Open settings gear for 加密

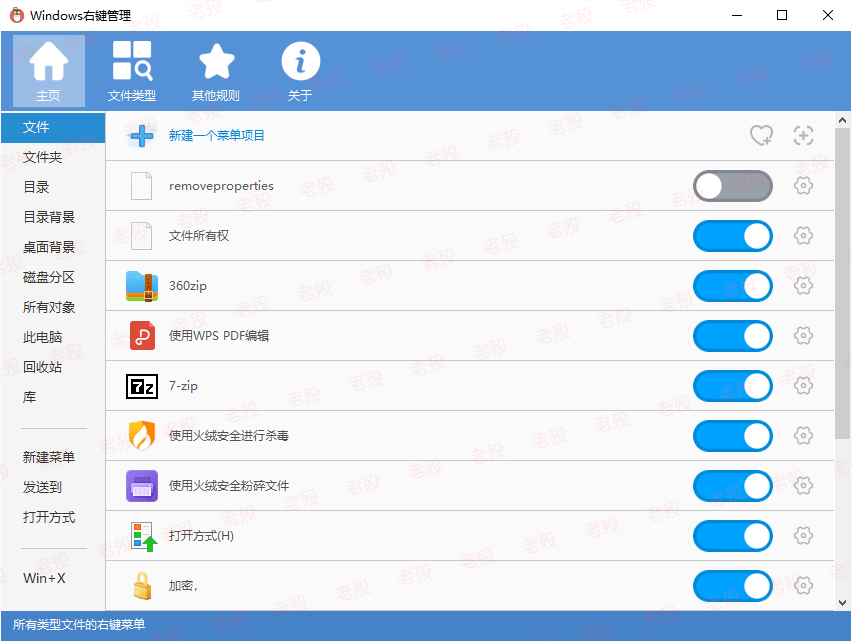click(803, 586)
